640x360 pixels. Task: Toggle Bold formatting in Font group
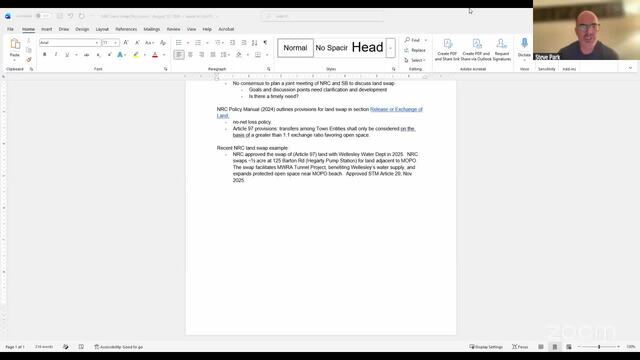pos(44,55)
